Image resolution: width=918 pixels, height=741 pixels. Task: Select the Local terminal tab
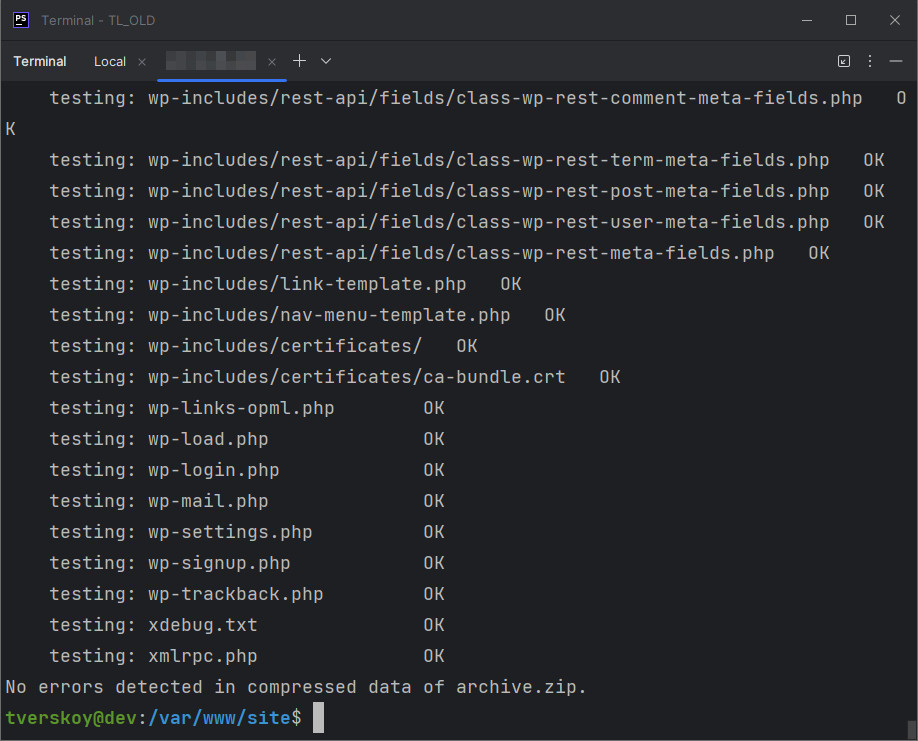(110, 61)
